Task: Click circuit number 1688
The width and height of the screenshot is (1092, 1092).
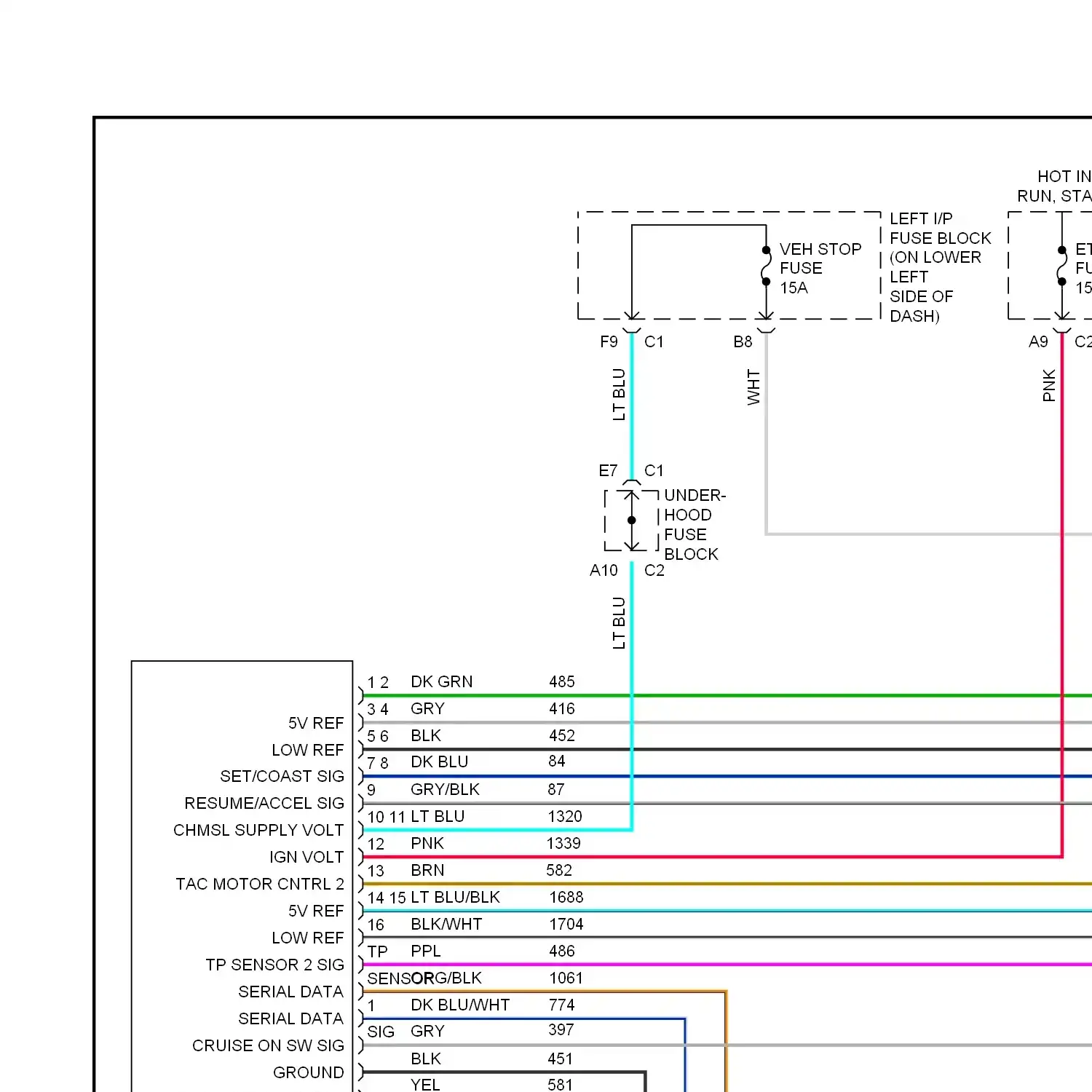Action: (x=566, y=897)
